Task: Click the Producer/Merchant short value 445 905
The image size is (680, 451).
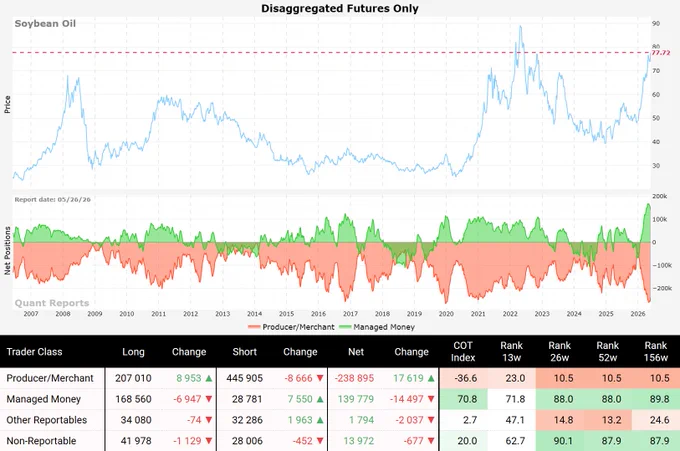Action: (x=245, y=378)
